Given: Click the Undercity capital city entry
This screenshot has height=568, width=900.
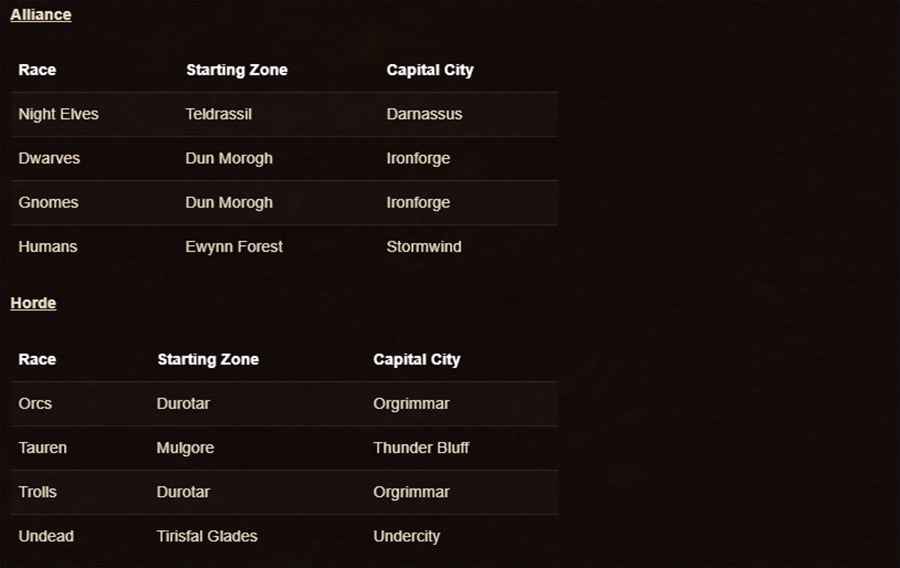Looking at the screenshot, I should pyautogui.click(x=406, y=536).
